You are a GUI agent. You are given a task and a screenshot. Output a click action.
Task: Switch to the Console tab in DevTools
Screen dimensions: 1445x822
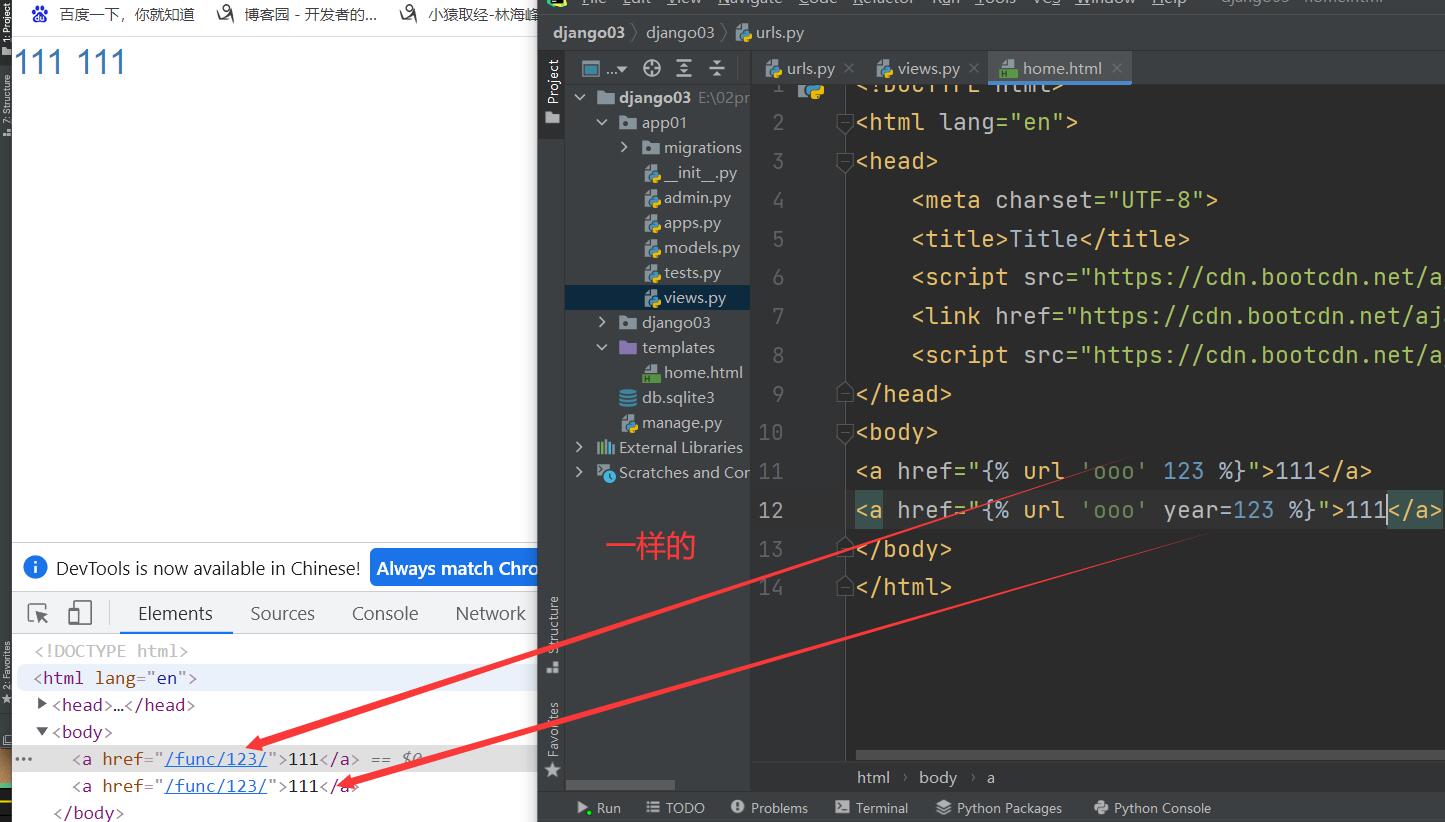[385, 613]
